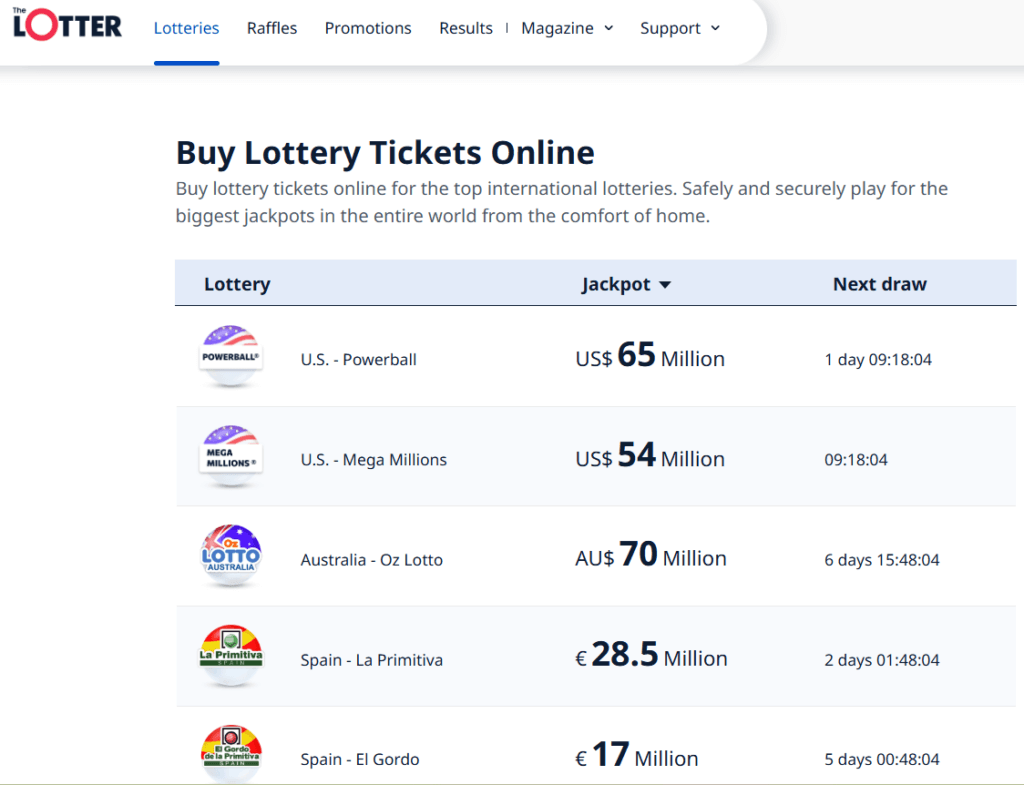The height and width of the screenshot is (785, 1024).
Task: Click the 6 days 15:48:04 countdown
Action: point(882,560)
